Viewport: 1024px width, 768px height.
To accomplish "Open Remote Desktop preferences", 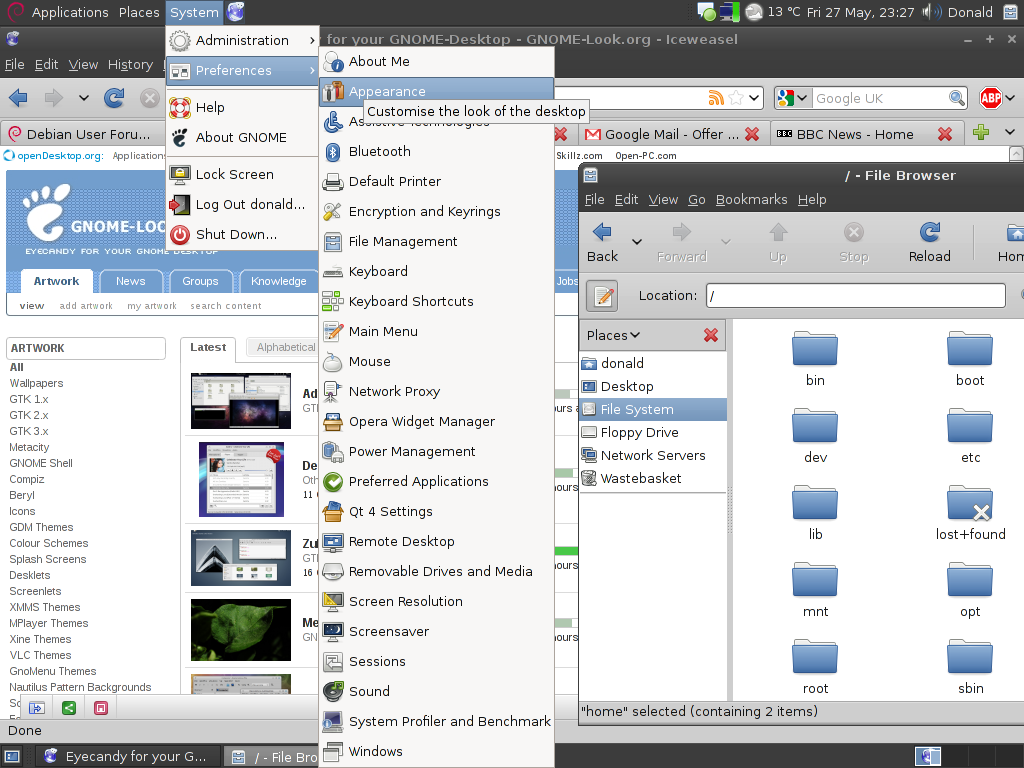I will 436,542.
